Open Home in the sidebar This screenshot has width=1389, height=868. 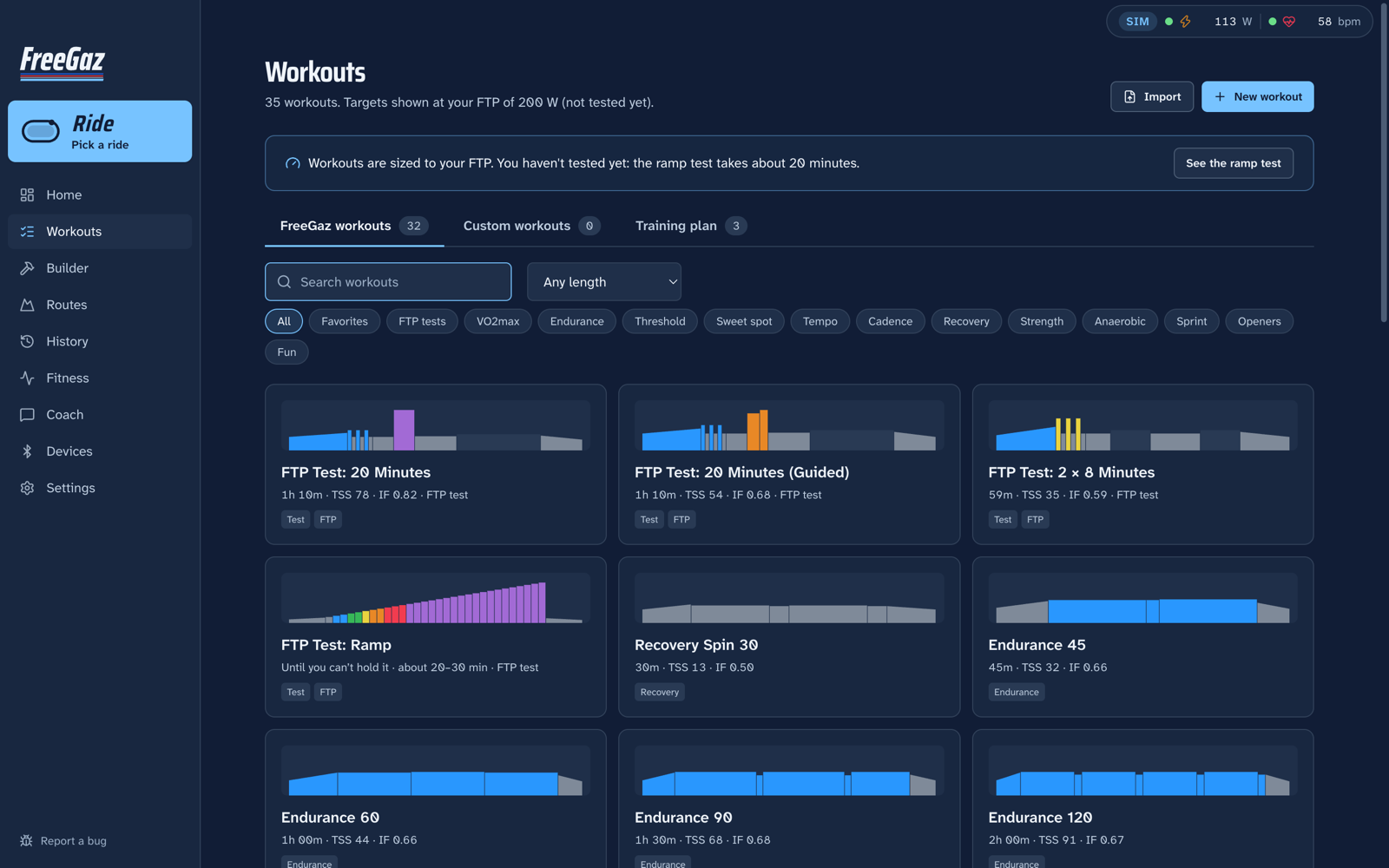point(100,195)
